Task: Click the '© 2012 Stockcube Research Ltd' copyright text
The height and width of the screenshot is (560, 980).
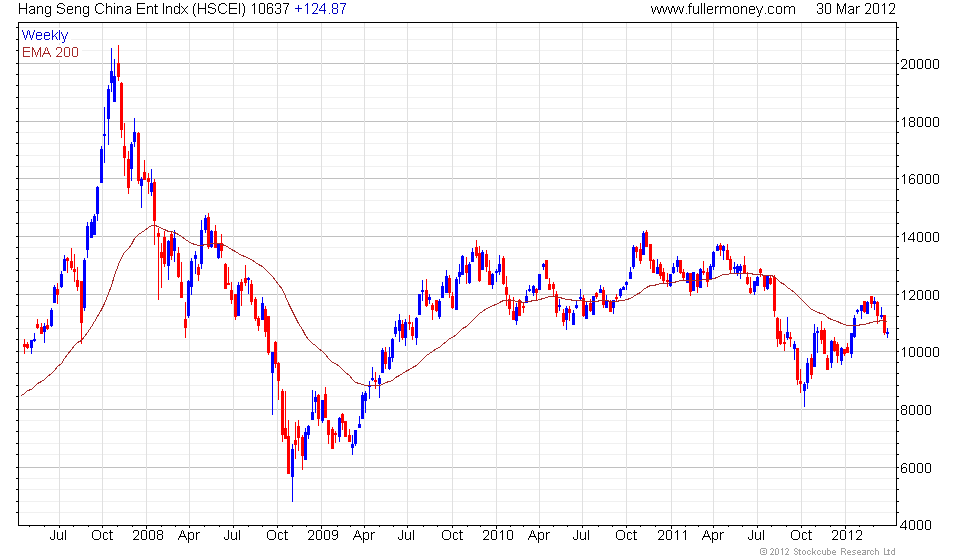Action: point(828,552)
